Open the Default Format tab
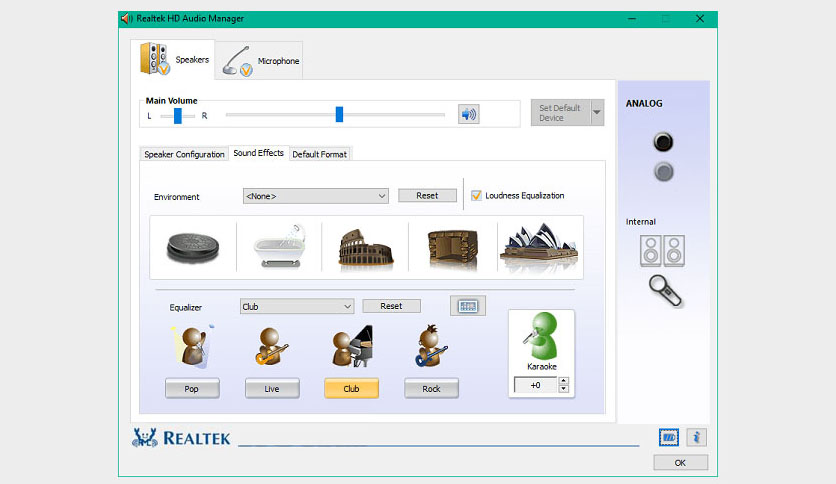836x484 pixels. (x=319, y=154)
